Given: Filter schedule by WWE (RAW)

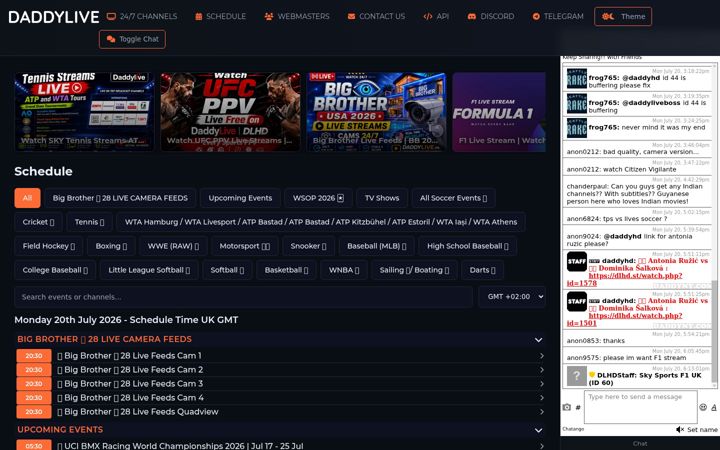Looking at the screenshot, I should click(x=173, y=246).
